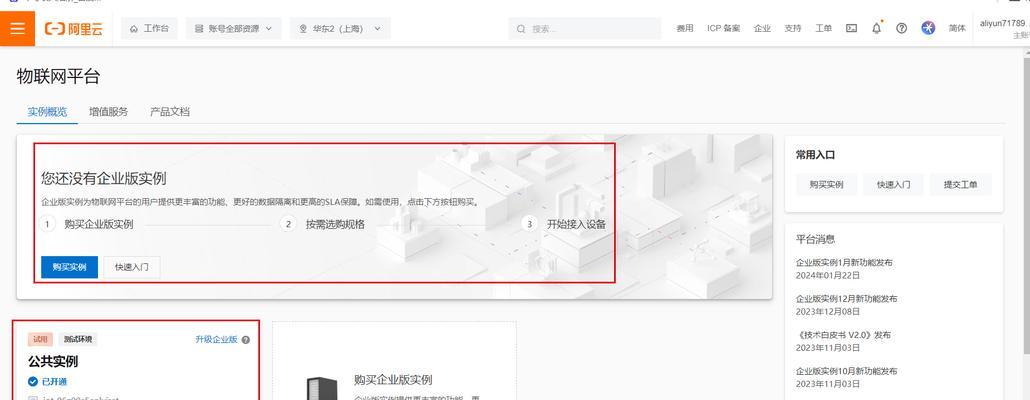
Task: Expand the 账号全部资源 dropdown
Action: click(x=234, y=28)
